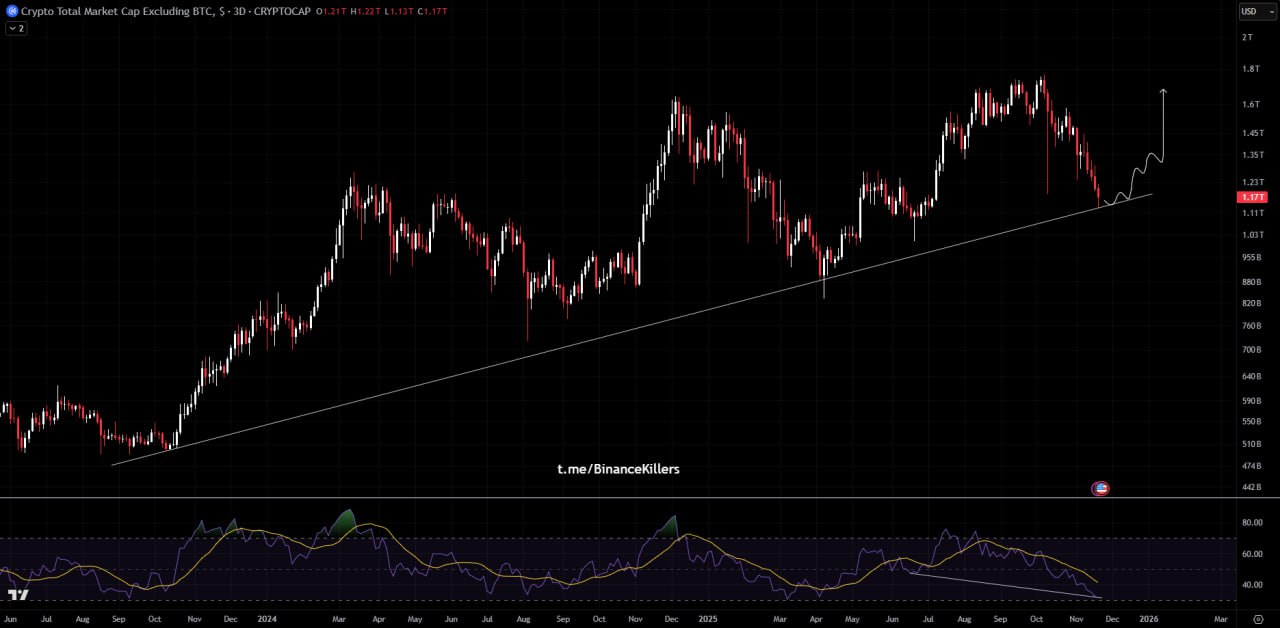Click the 2026 label on the time axis

[1149, 620]
